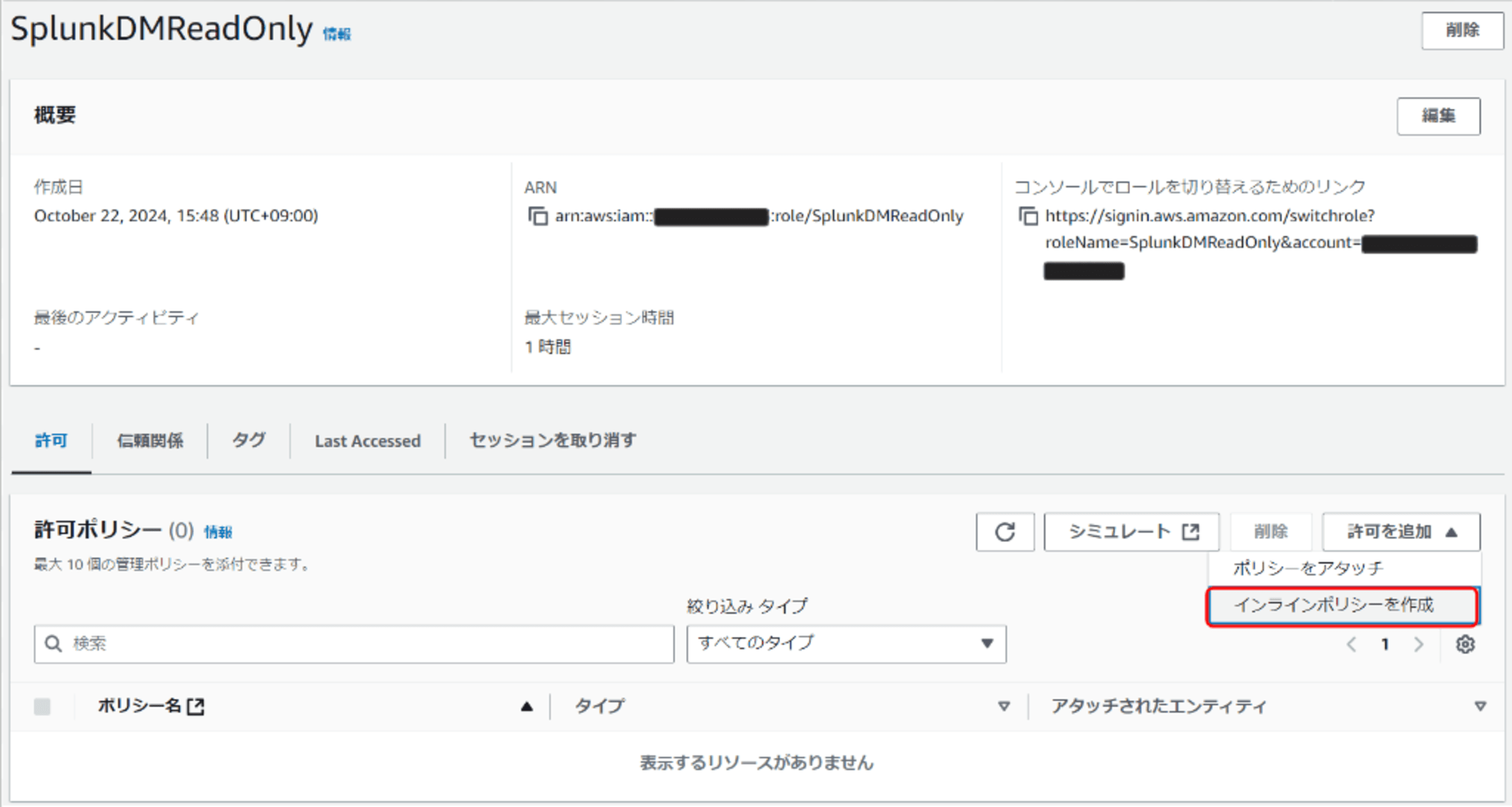The width and height of the screenshot is (1512, 807).
Task: Toggle the select-all policies checkbox
Action: (x=42, y=707)
